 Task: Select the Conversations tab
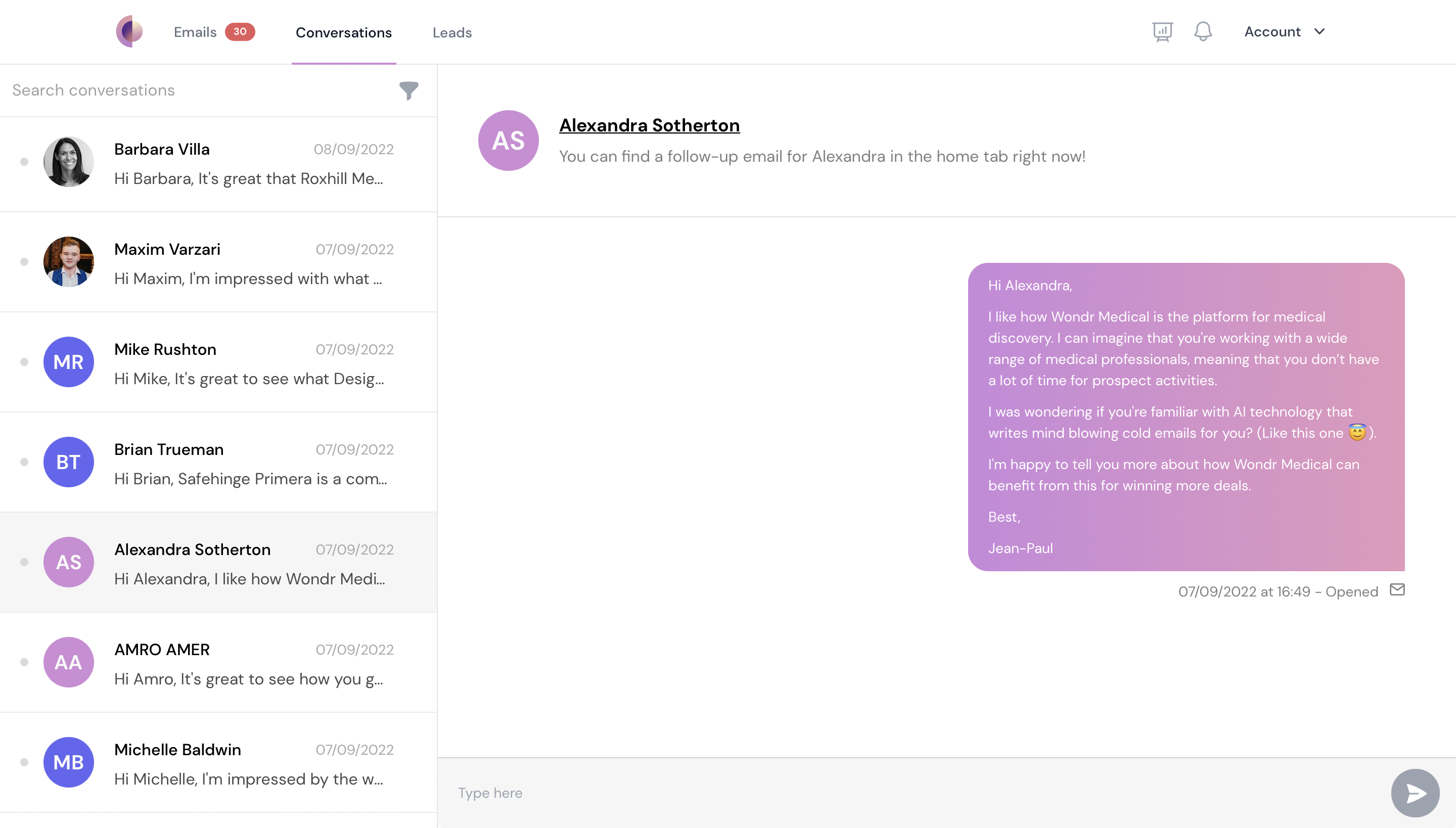click(x=344, y=32)
